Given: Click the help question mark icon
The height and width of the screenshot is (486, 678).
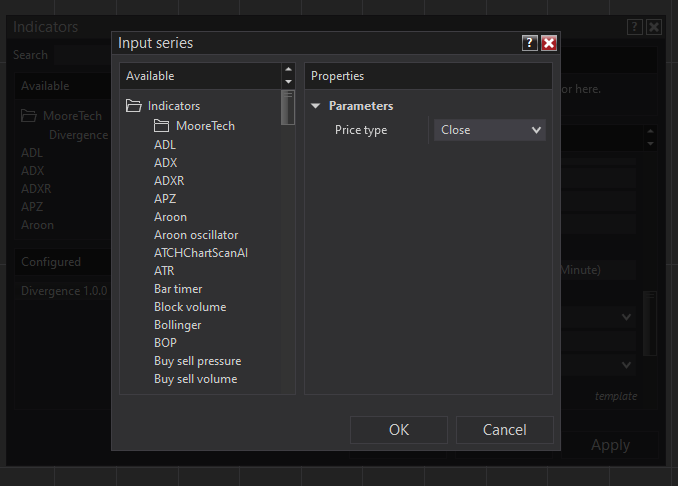Looking at the screenshot, I should [530, 43].
